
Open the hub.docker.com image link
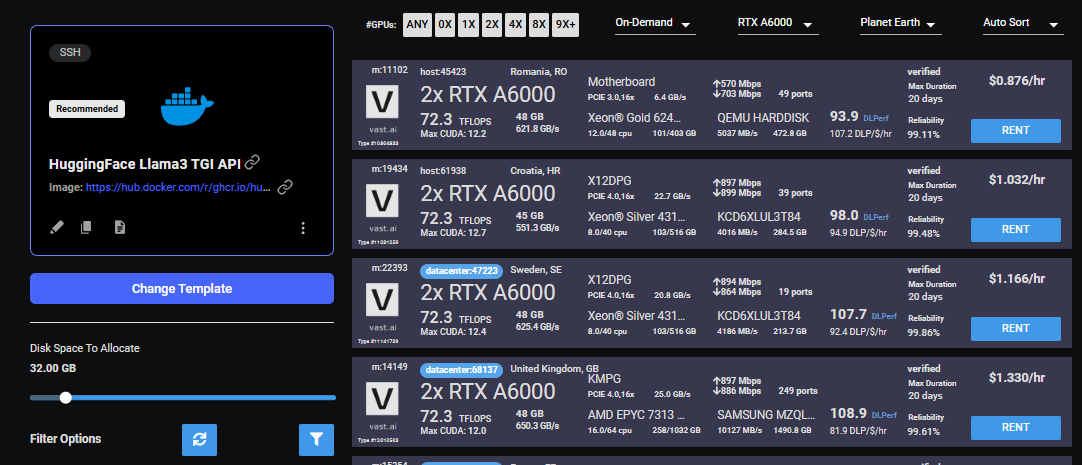[x=178, y=187]
